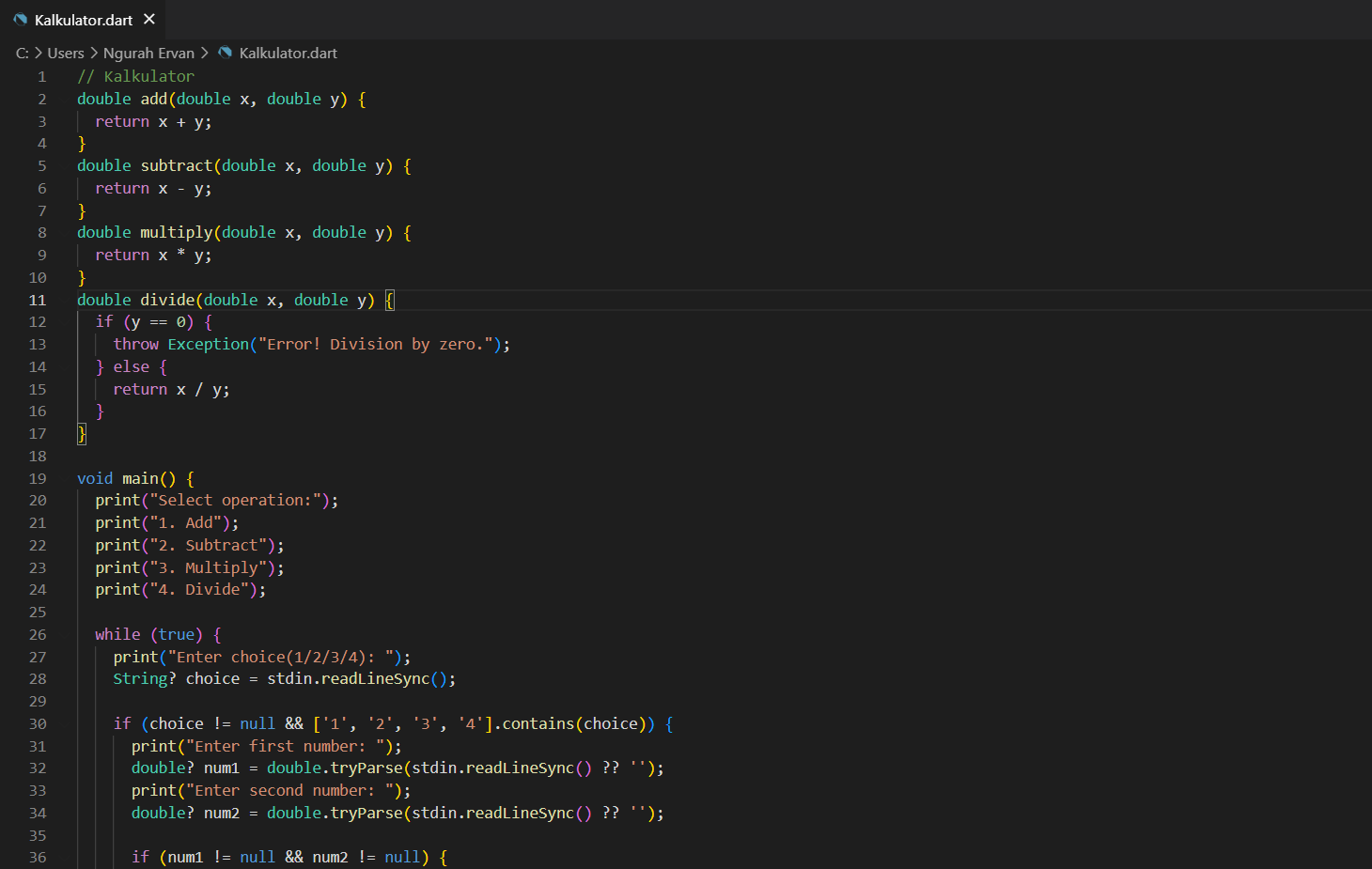Open the C: breadcrumb segment

pyautogui.click(x=23, y=54)
